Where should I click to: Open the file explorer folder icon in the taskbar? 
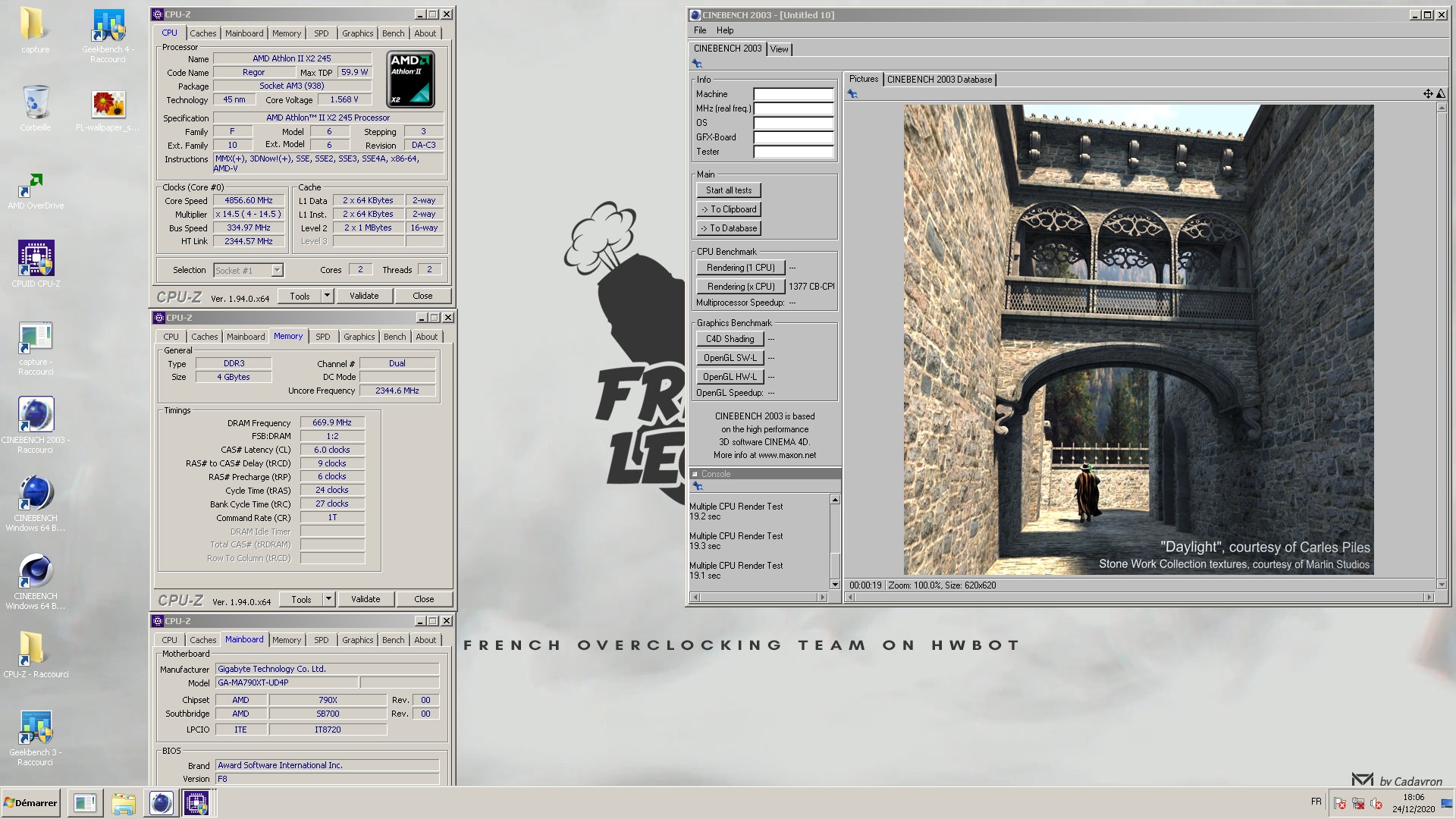pos(124,803)
